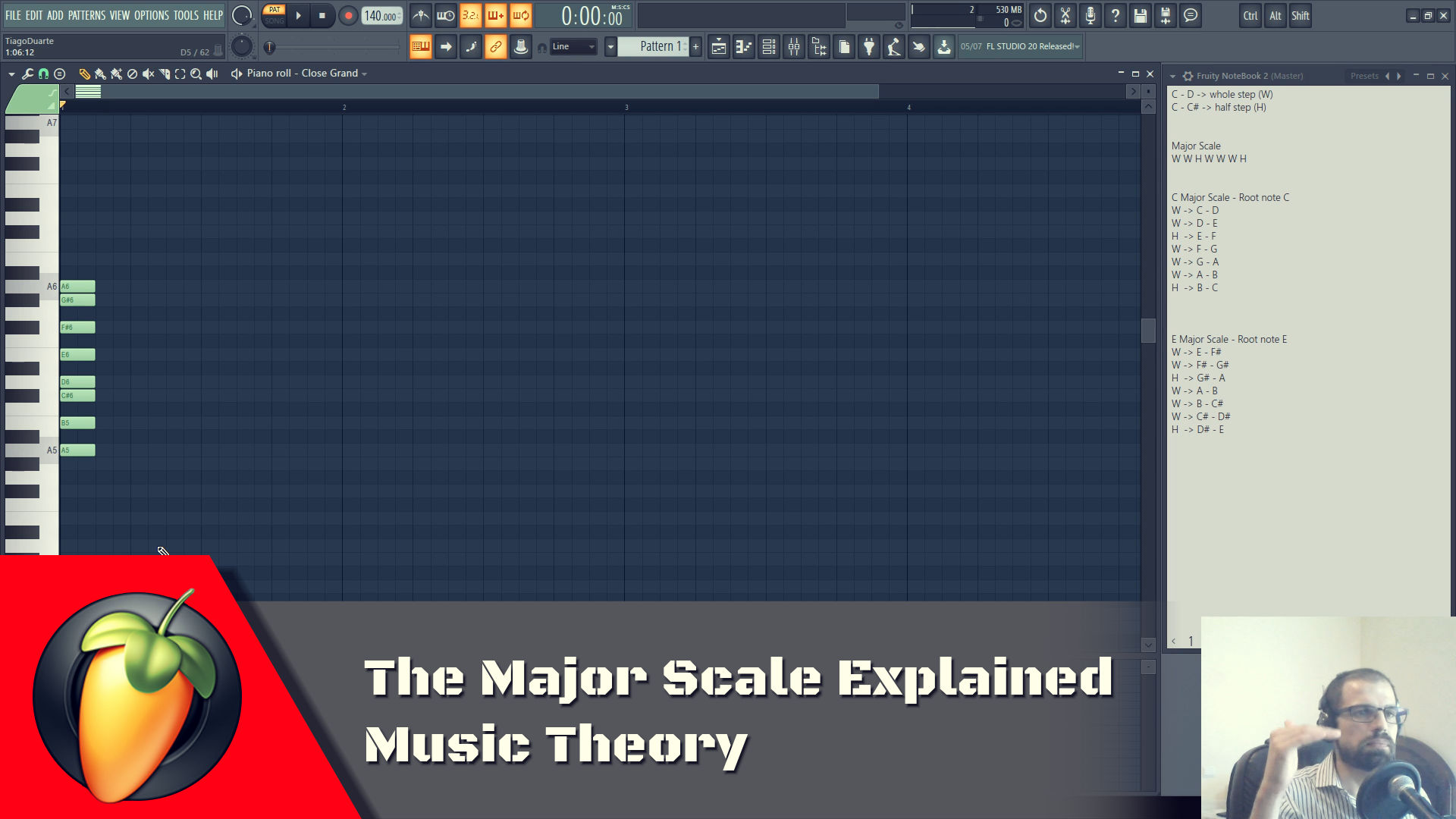Open the OPTIONS menu
This screenshot has width=1456, height=819.
coord(151,14)
